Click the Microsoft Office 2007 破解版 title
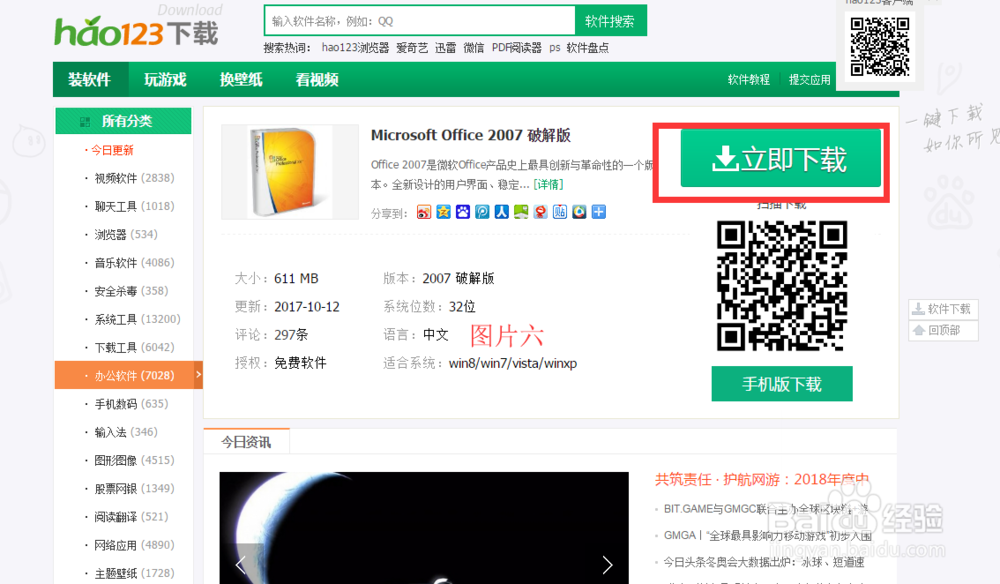 [471, 135]
